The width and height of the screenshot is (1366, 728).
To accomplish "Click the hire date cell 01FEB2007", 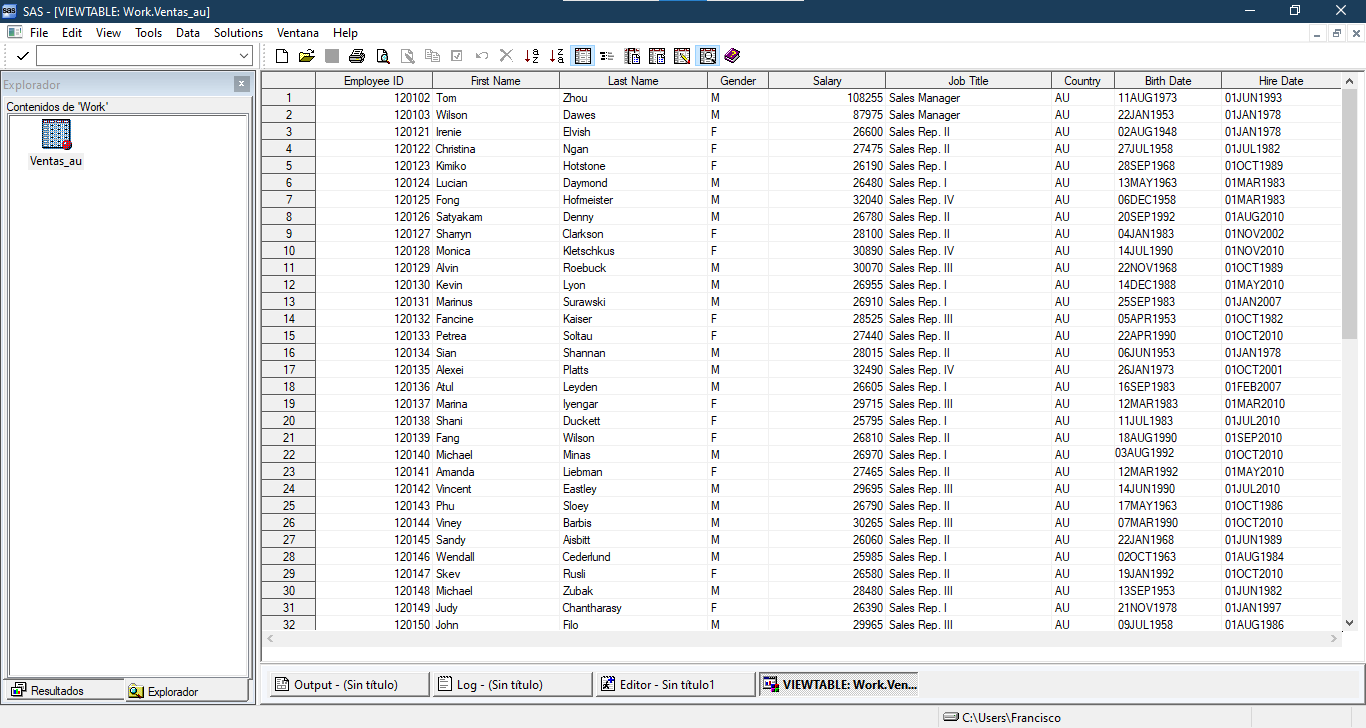I will click(x=1281, y=387).
